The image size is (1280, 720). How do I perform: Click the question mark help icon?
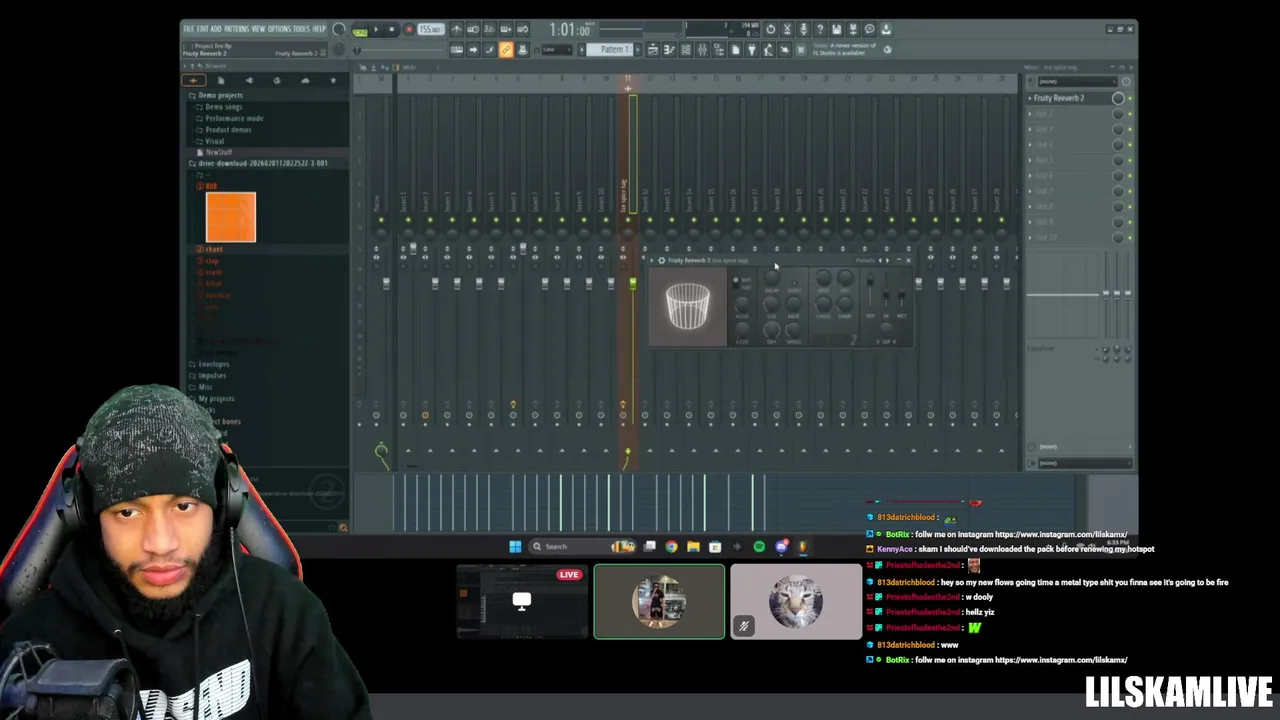point(820,29)
